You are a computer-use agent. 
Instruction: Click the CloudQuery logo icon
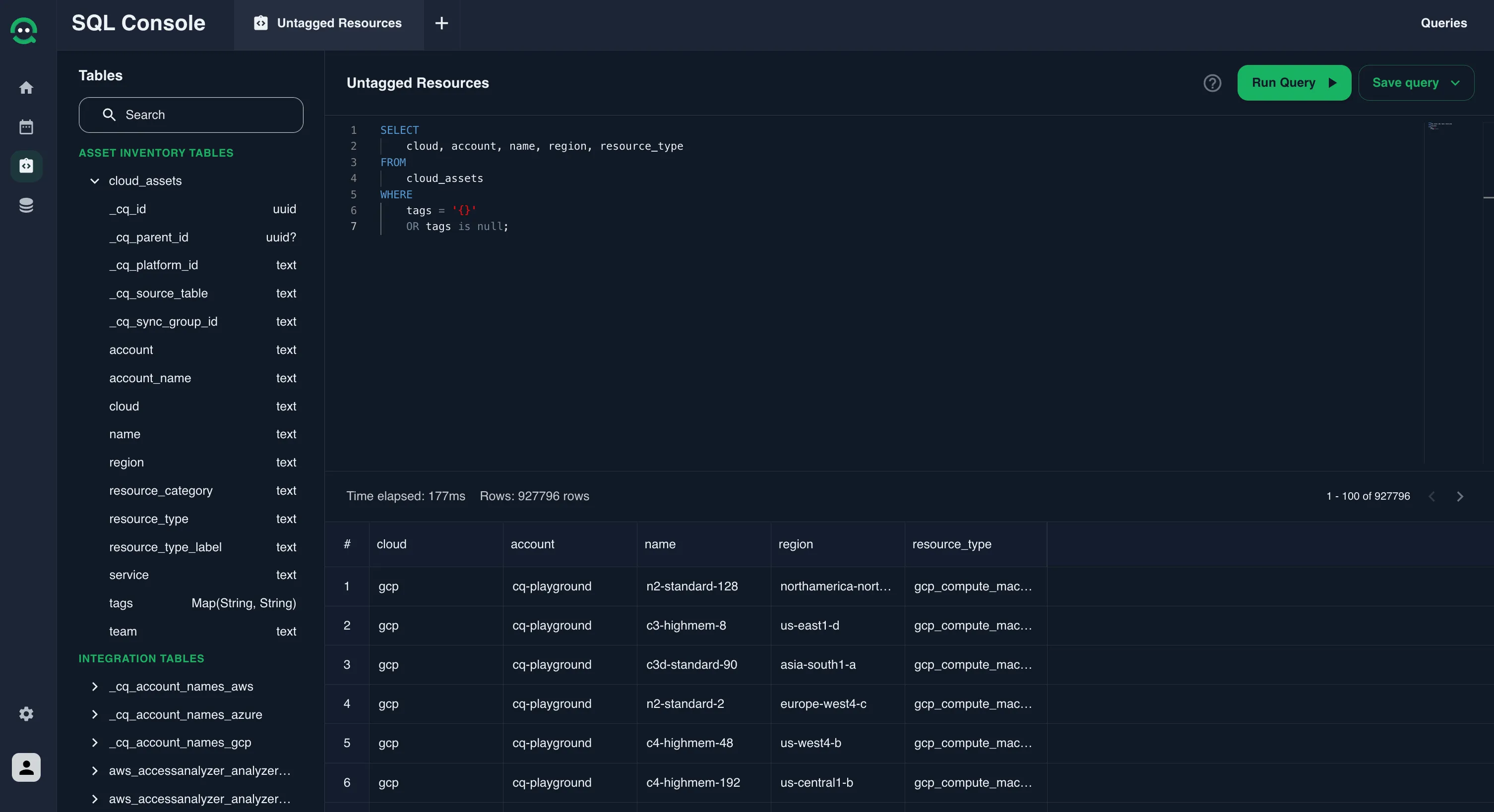[x=24, y=30]
